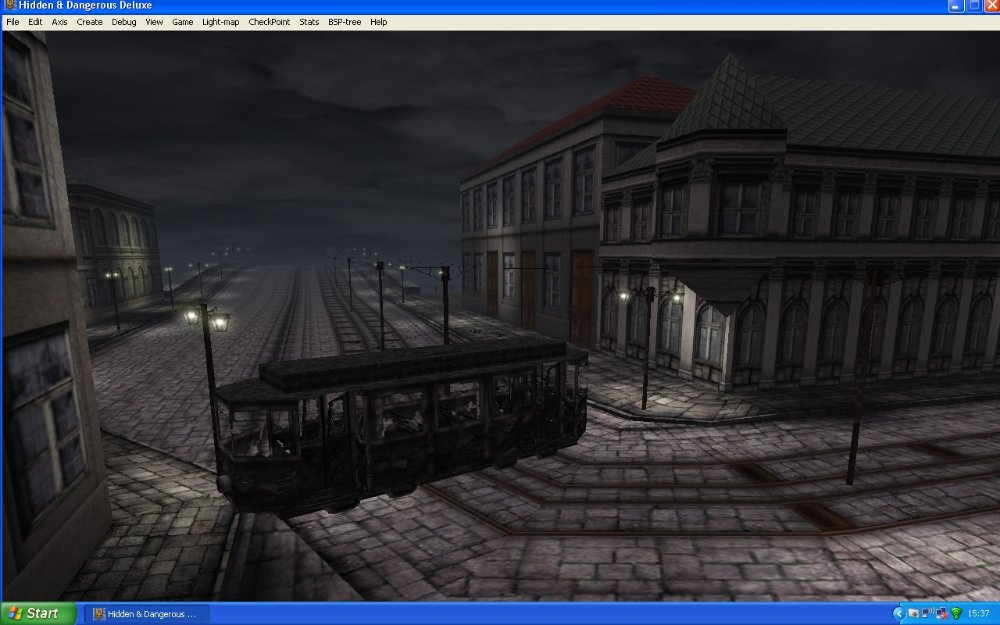
Task: Minimize the Hidden & Dangerous Deluxe window
Action: (x=955, y=6)
